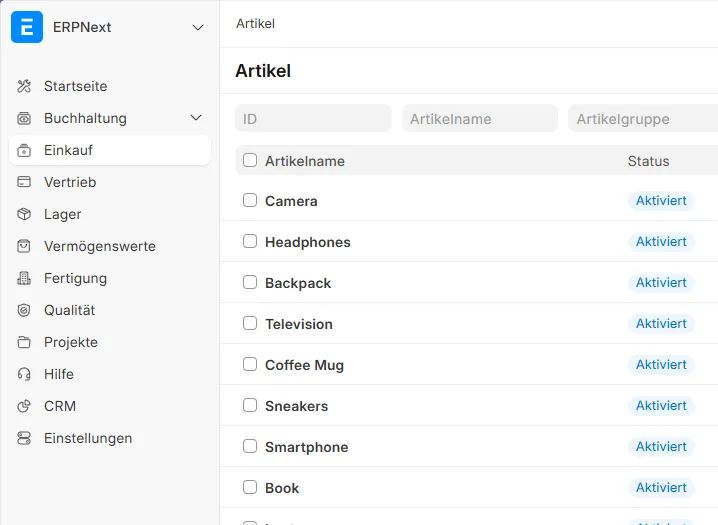Image resolution: width=718 pixels, height=525 pixels.
Task: Open Startseite via its tools icon
Action: click(25, 87)
